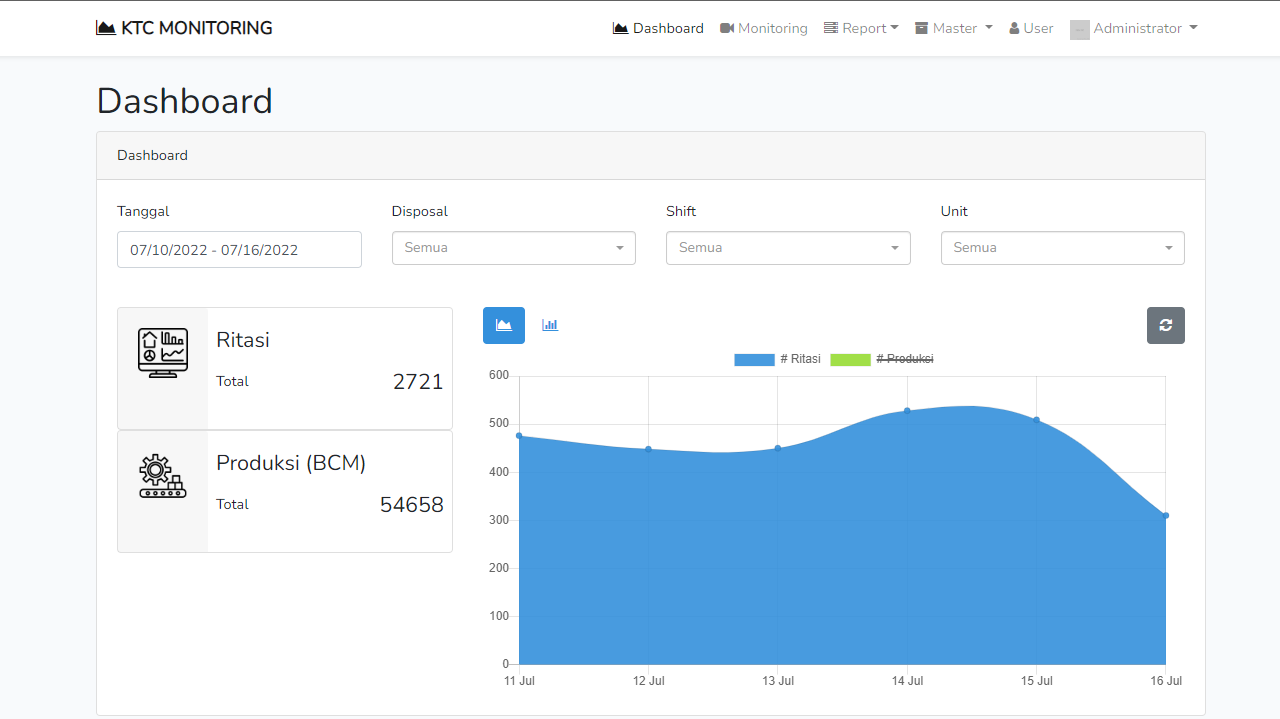Open the Report menu

pyautogui.click(x=861, y=28)
